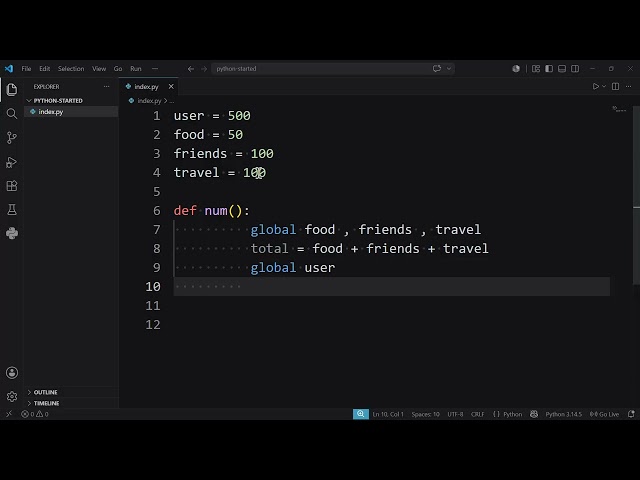Open the Accounts menu icon
The height and width of the screenshot is (480, 640).
point(12,373)
